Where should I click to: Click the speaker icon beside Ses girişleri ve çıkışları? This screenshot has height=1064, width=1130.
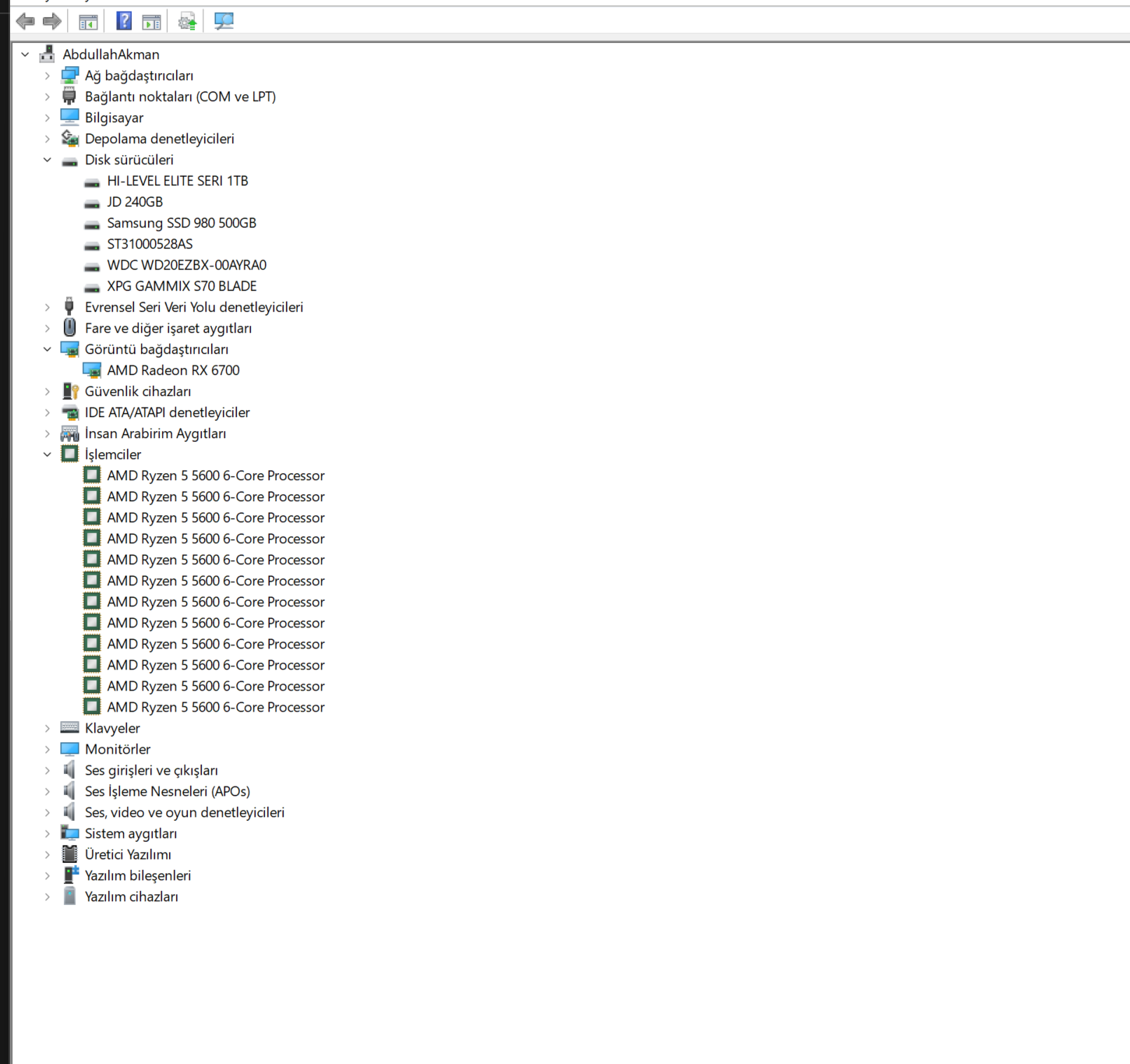69,769
